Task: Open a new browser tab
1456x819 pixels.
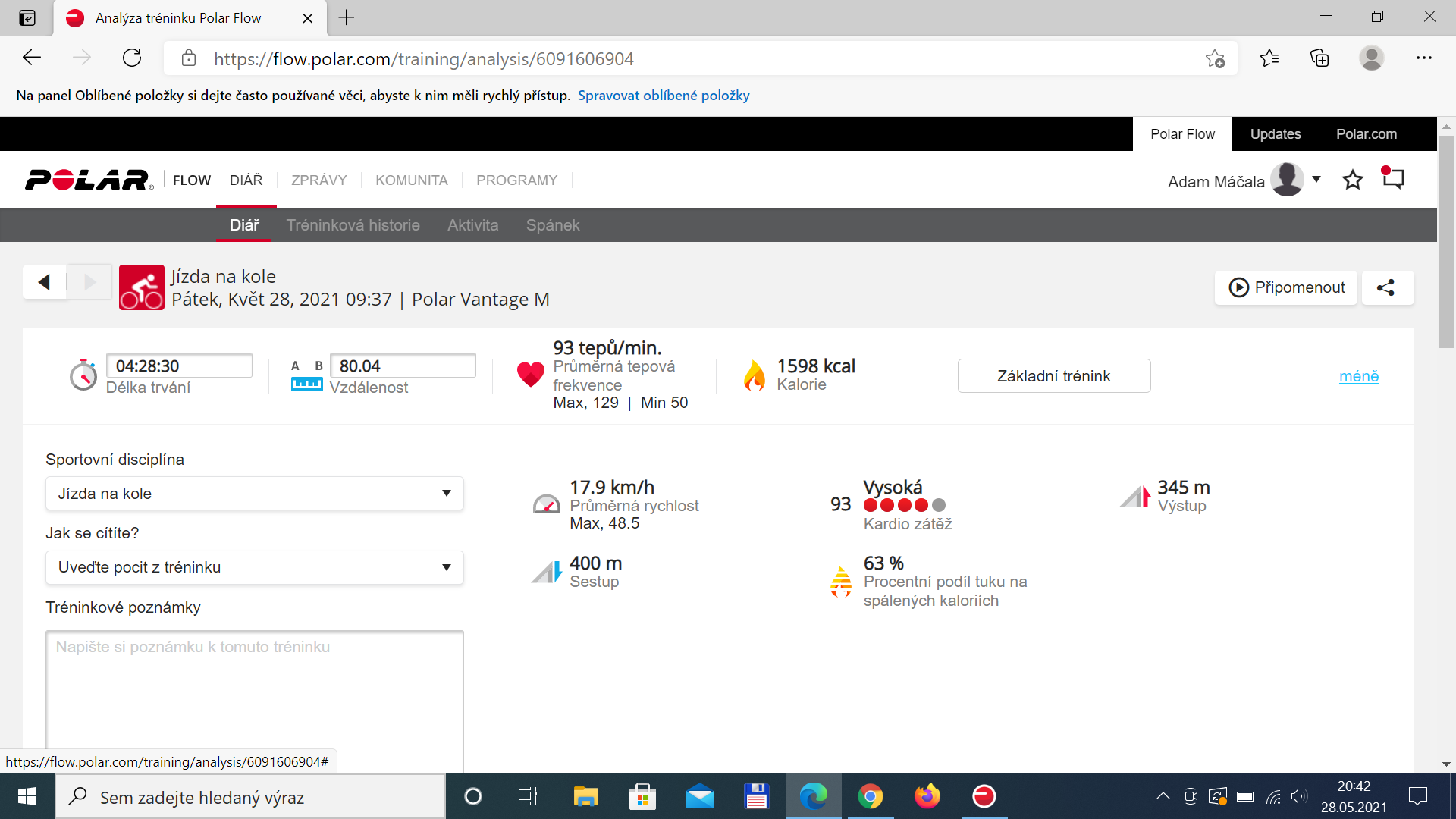Action: pyautogui.click(x=347, y=17)
